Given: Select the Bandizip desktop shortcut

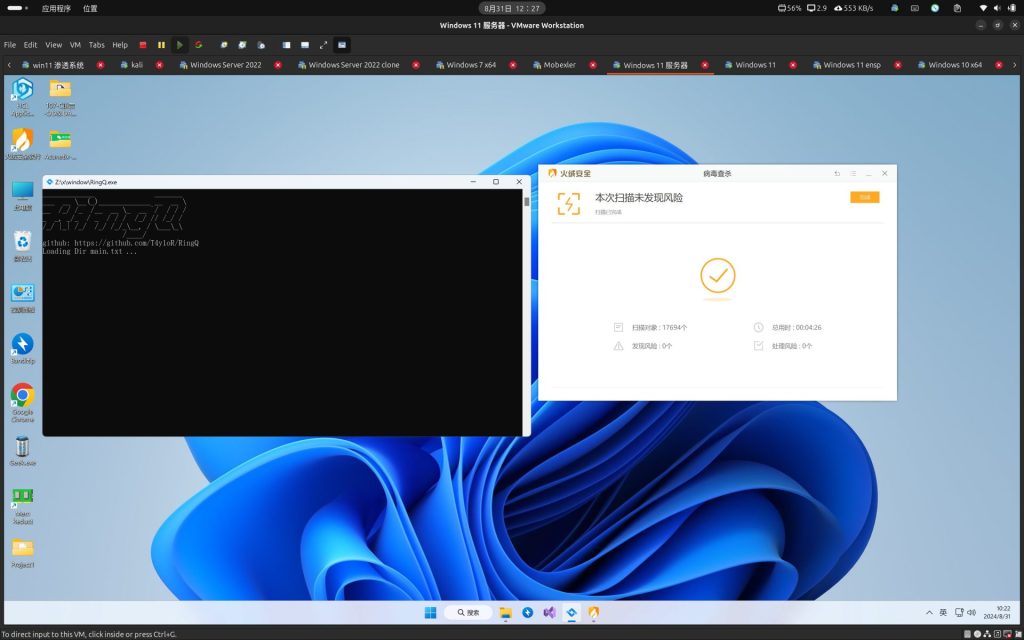Looking at the screenshot, I should (22, 348).
